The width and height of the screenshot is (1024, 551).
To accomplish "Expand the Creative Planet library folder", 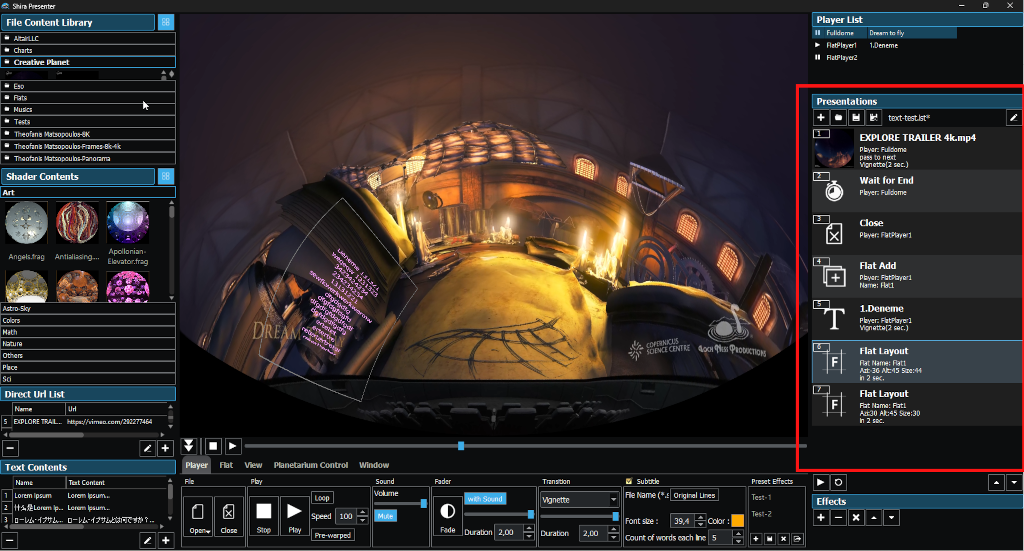I will point(88,62).
